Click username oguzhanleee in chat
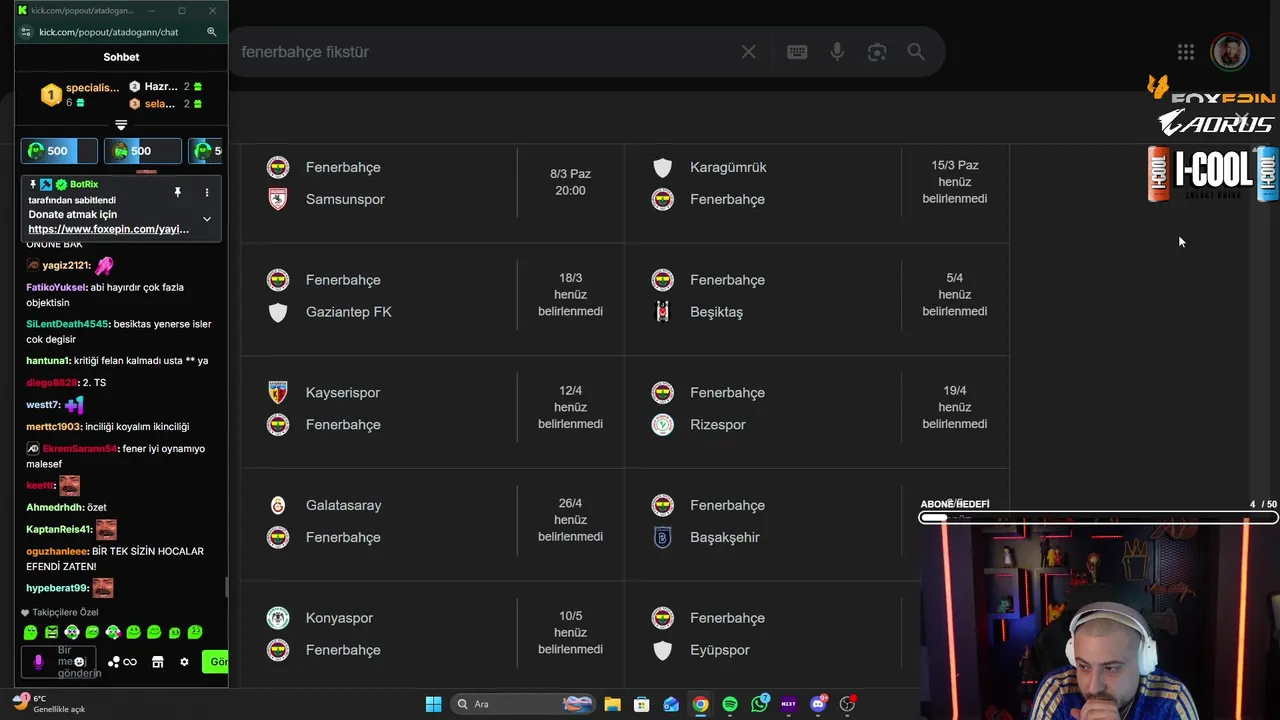1280x720 pixels. click(57, 551)
